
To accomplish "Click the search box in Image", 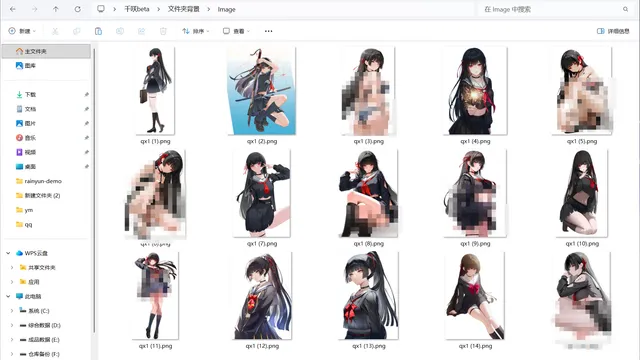I will tap(555, 9).
